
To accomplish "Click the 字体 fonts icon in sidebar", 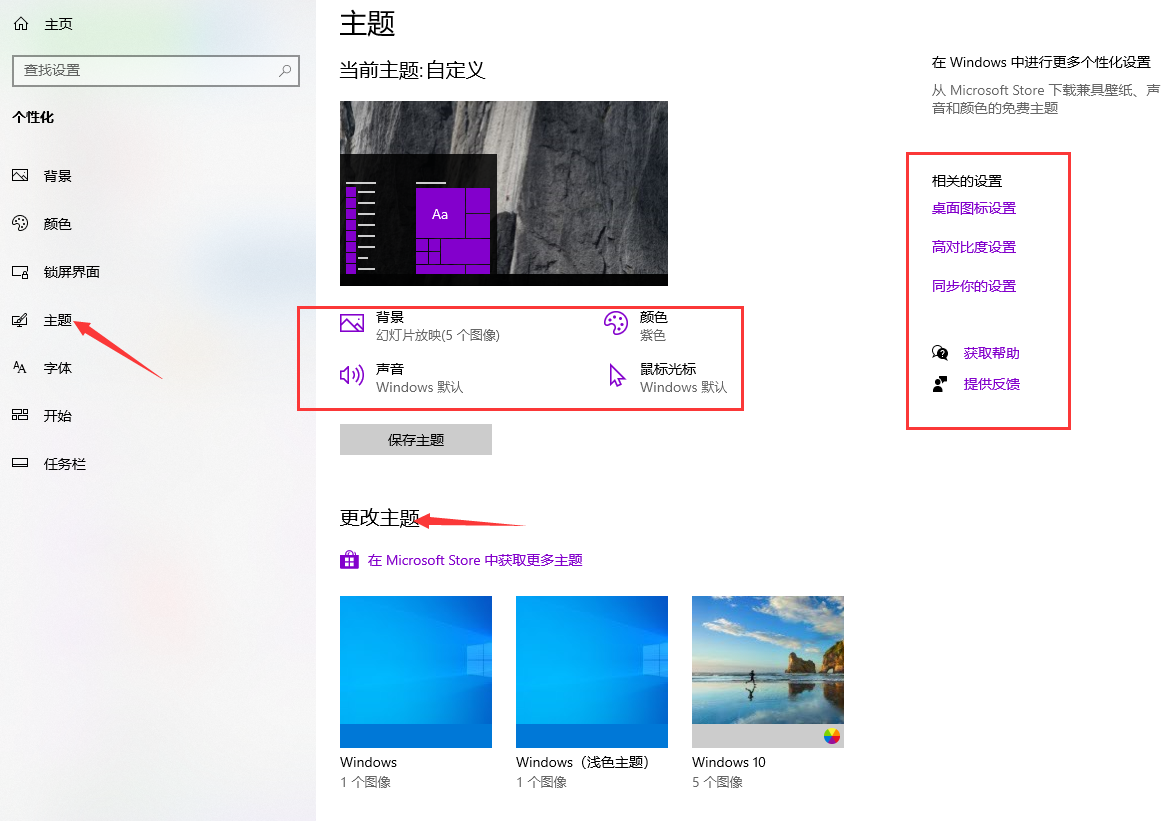I will [x=22, y=367].
